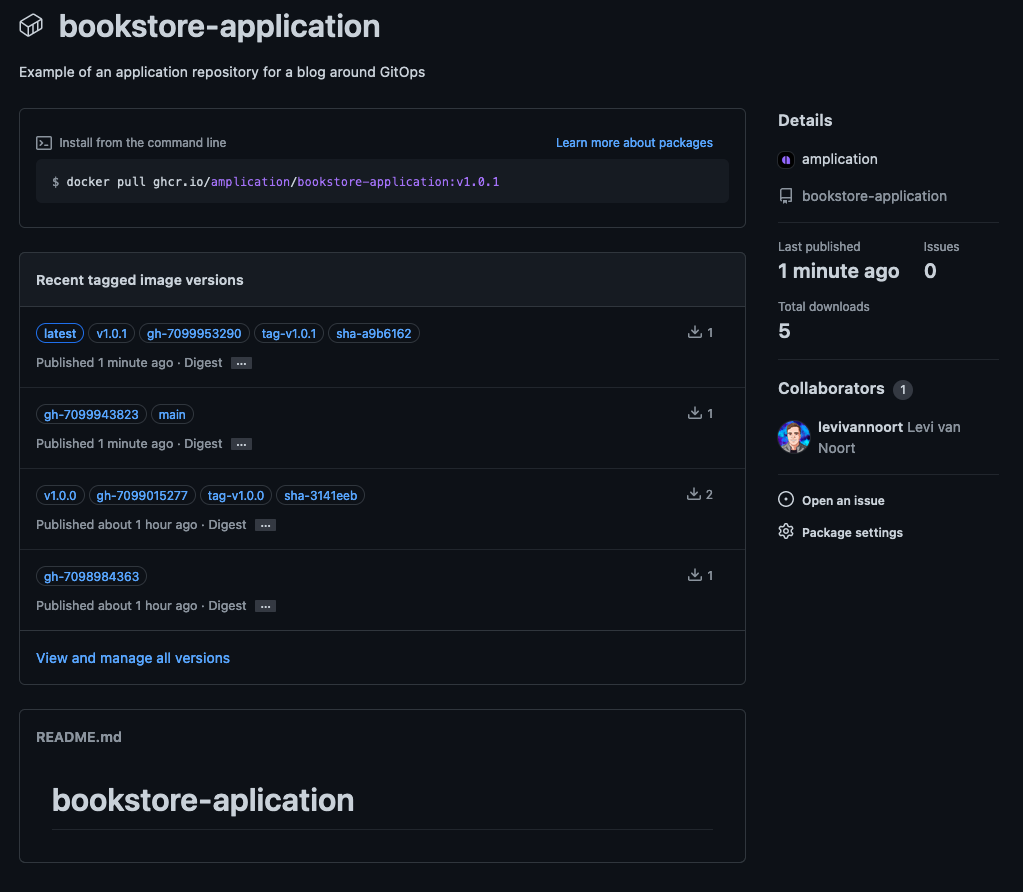Select the v1.0.1 tag
This screenshot has width=1023, height=892.
pos(112,333)
